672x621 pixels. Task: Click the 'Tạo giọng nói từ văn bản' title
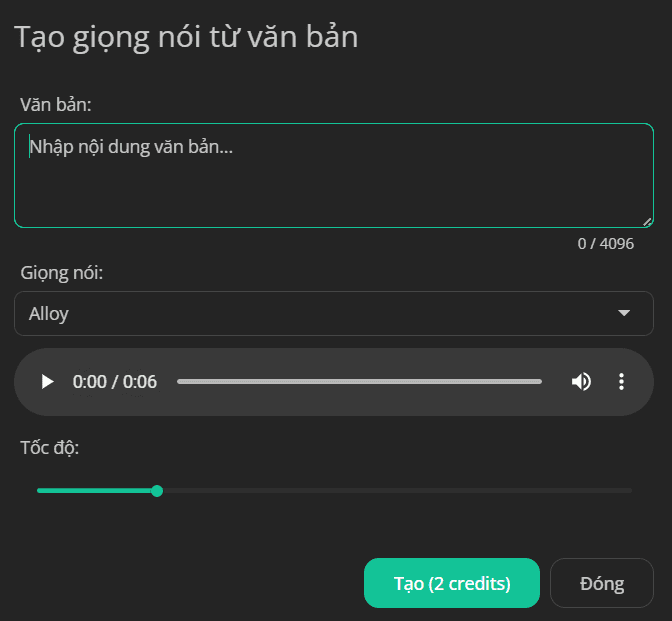[x=186, y=37]
